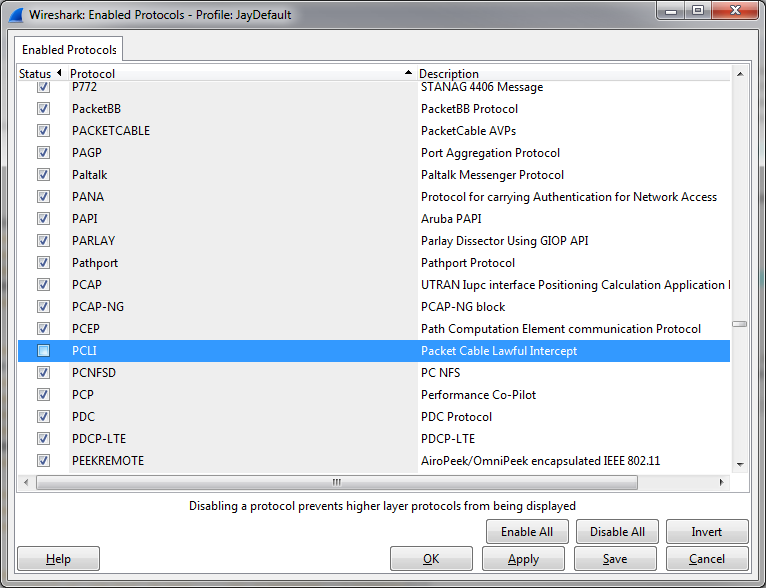Save the enabled protocols settings

pyautogui.click(x=615, y=559)
